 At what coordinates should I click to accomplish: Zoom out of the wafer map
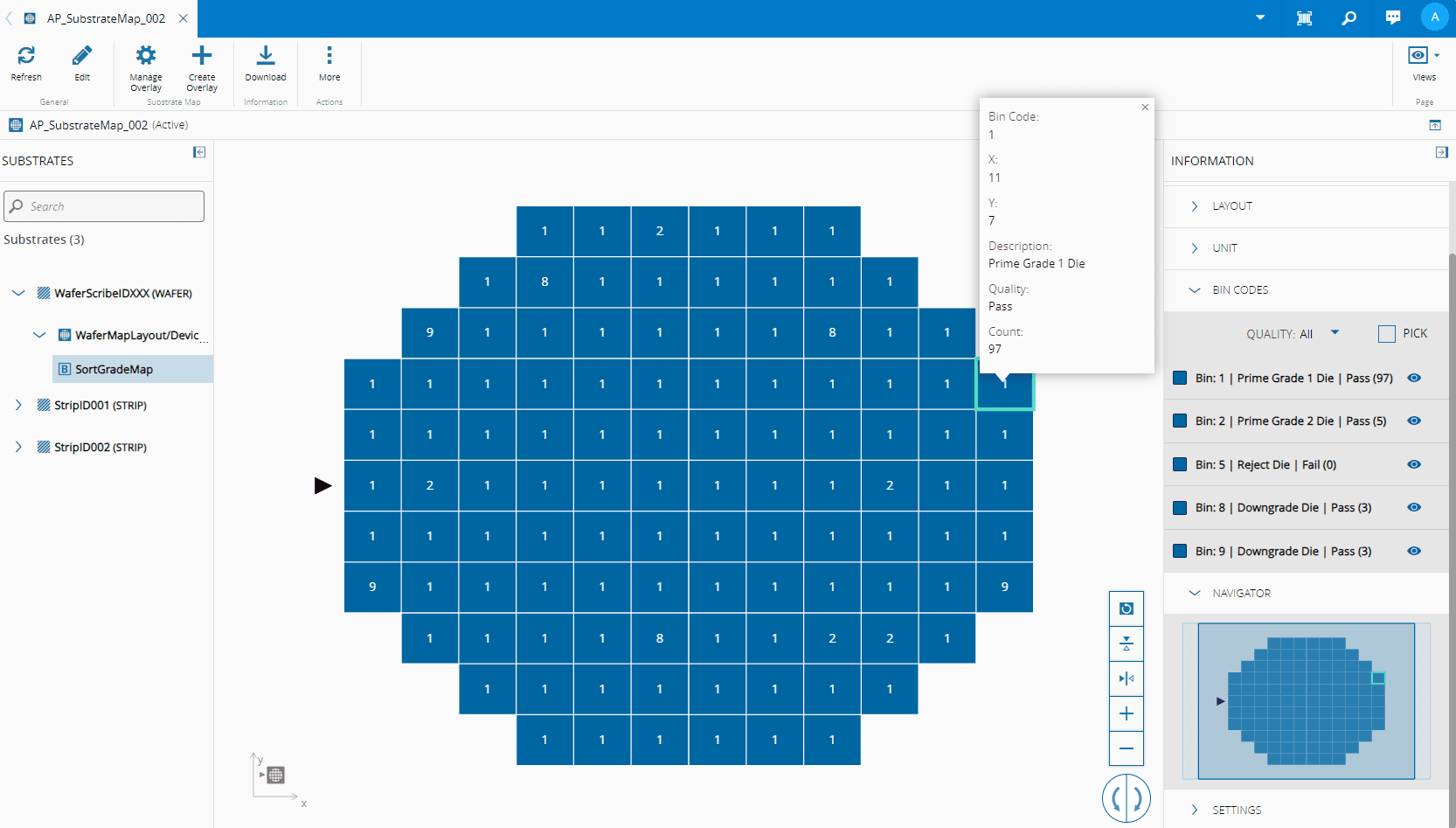tap(1127, 748)
